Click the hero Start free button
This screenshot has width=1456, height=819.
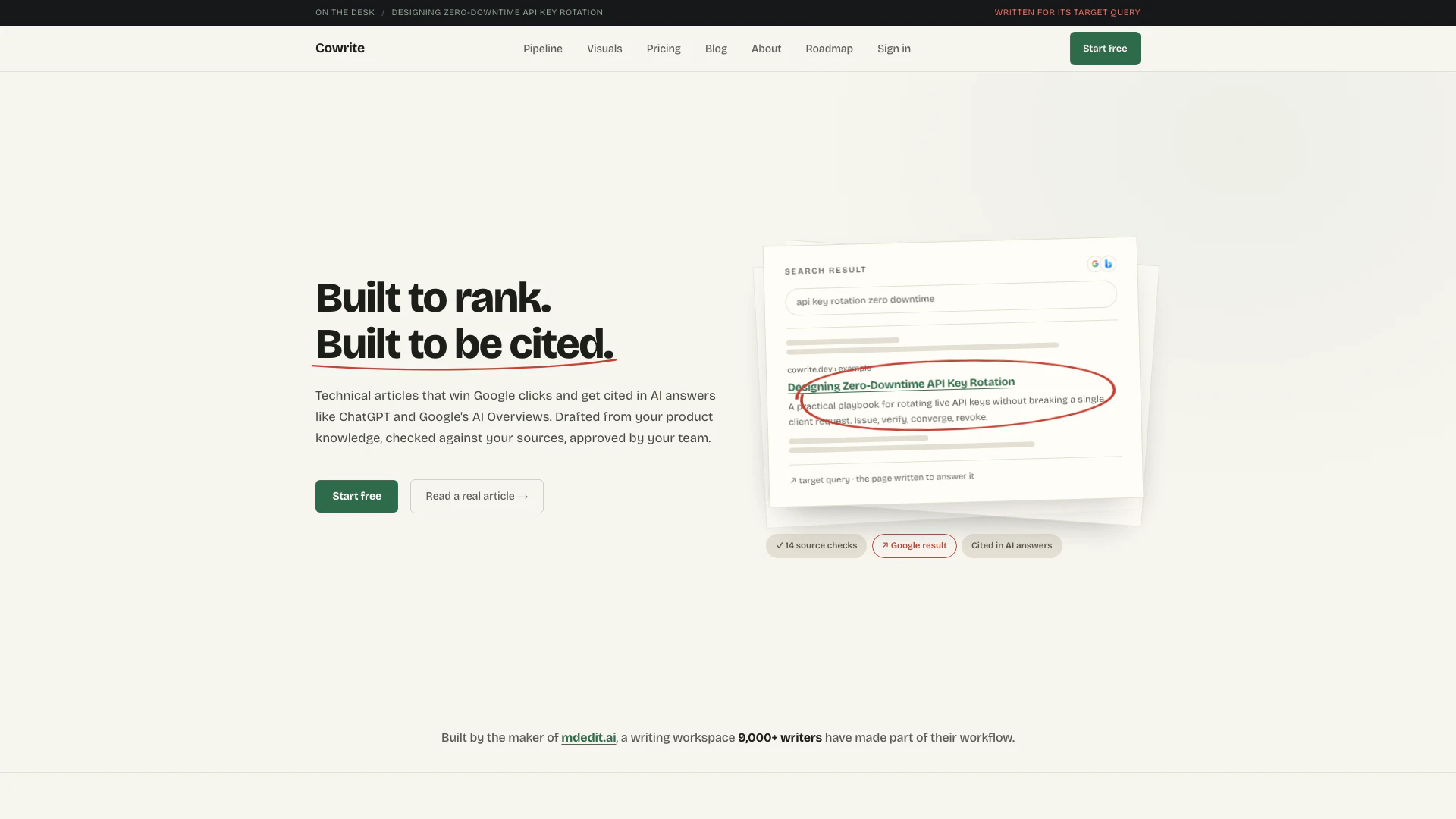(x=356, y=496)
